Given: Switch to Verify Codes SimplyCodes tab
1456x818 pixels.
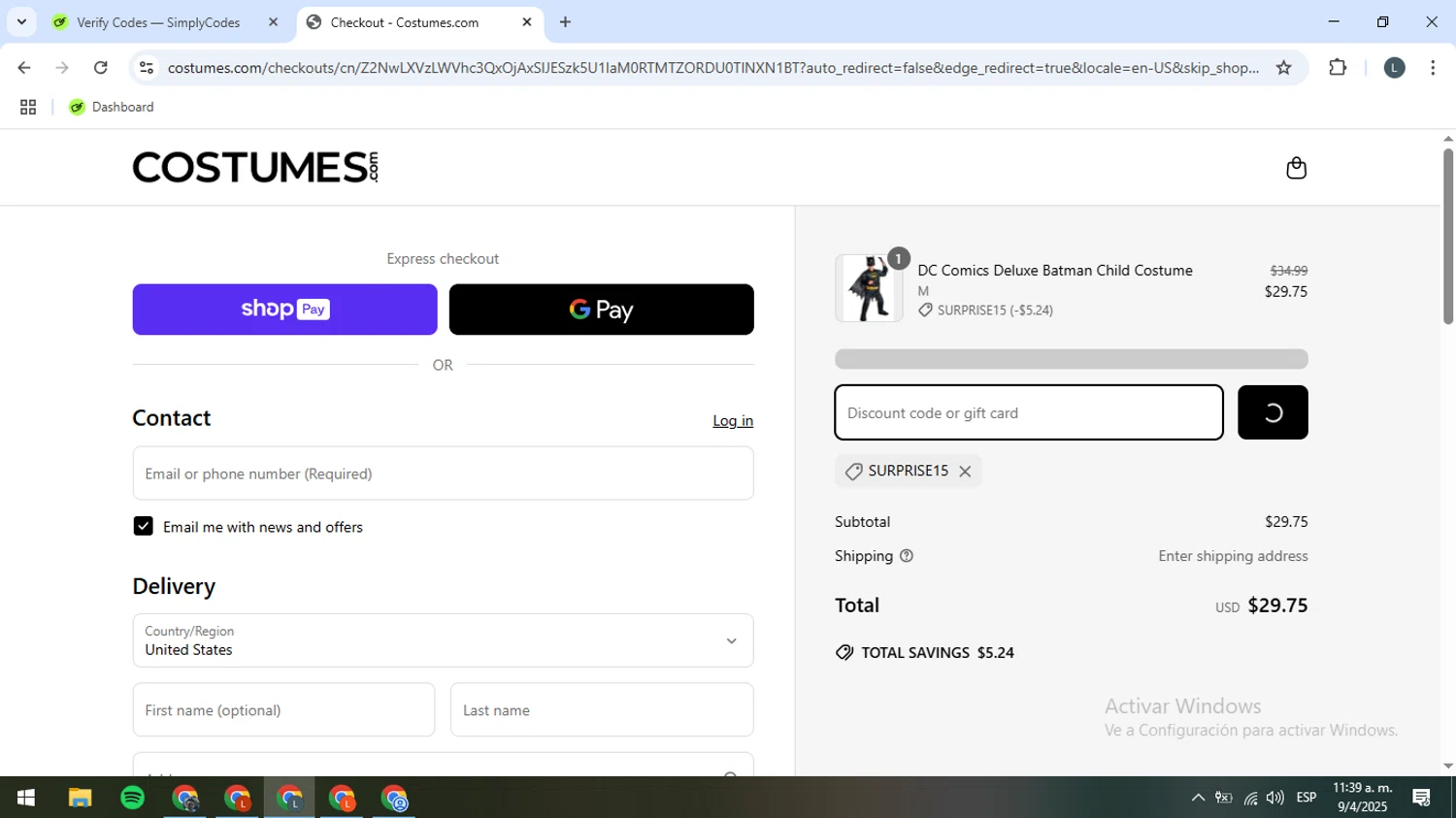Looking at the screenshot, I should click(x=158, y=22).
